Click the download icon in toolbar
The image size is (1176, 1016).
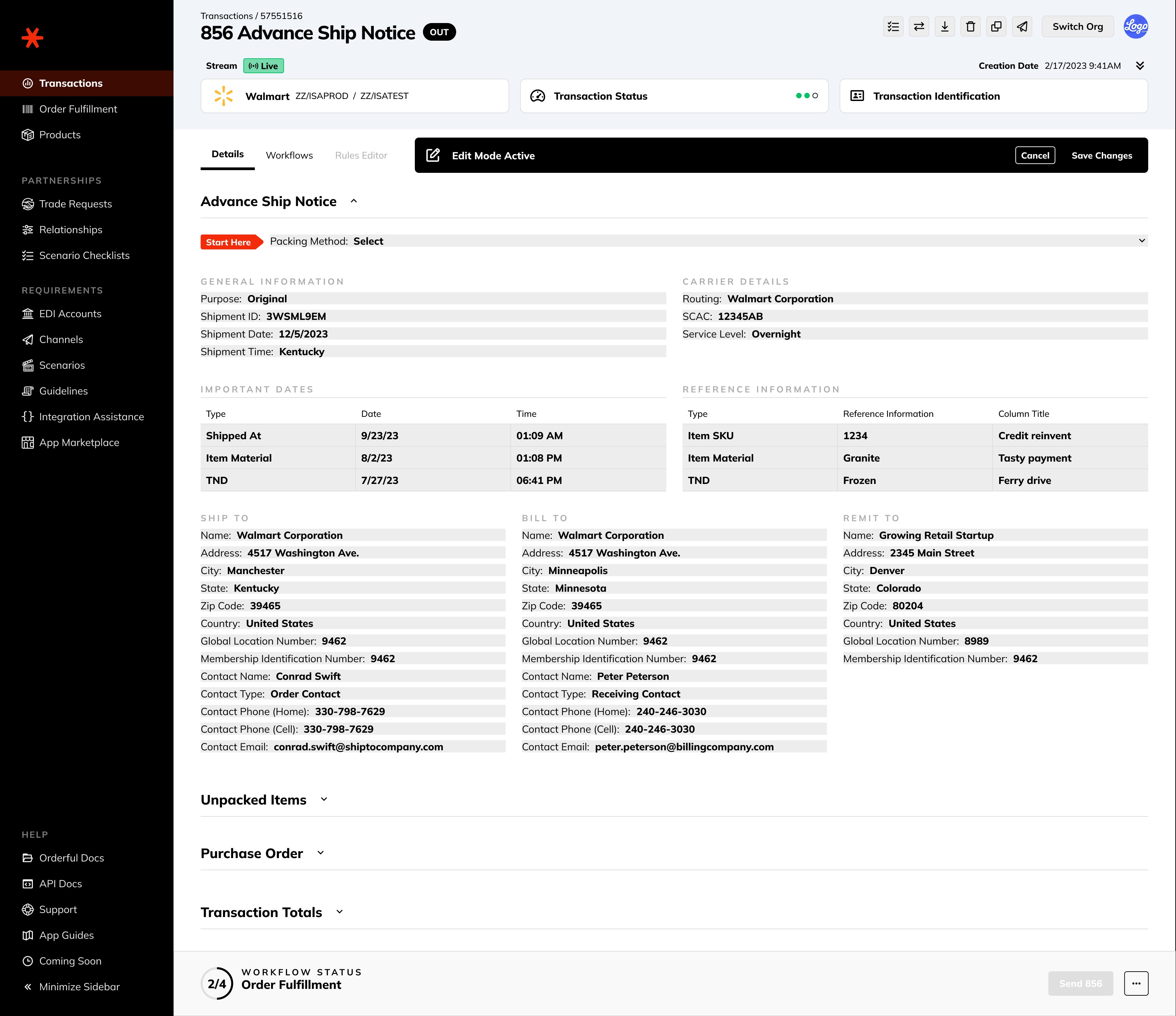pos(945,27)
